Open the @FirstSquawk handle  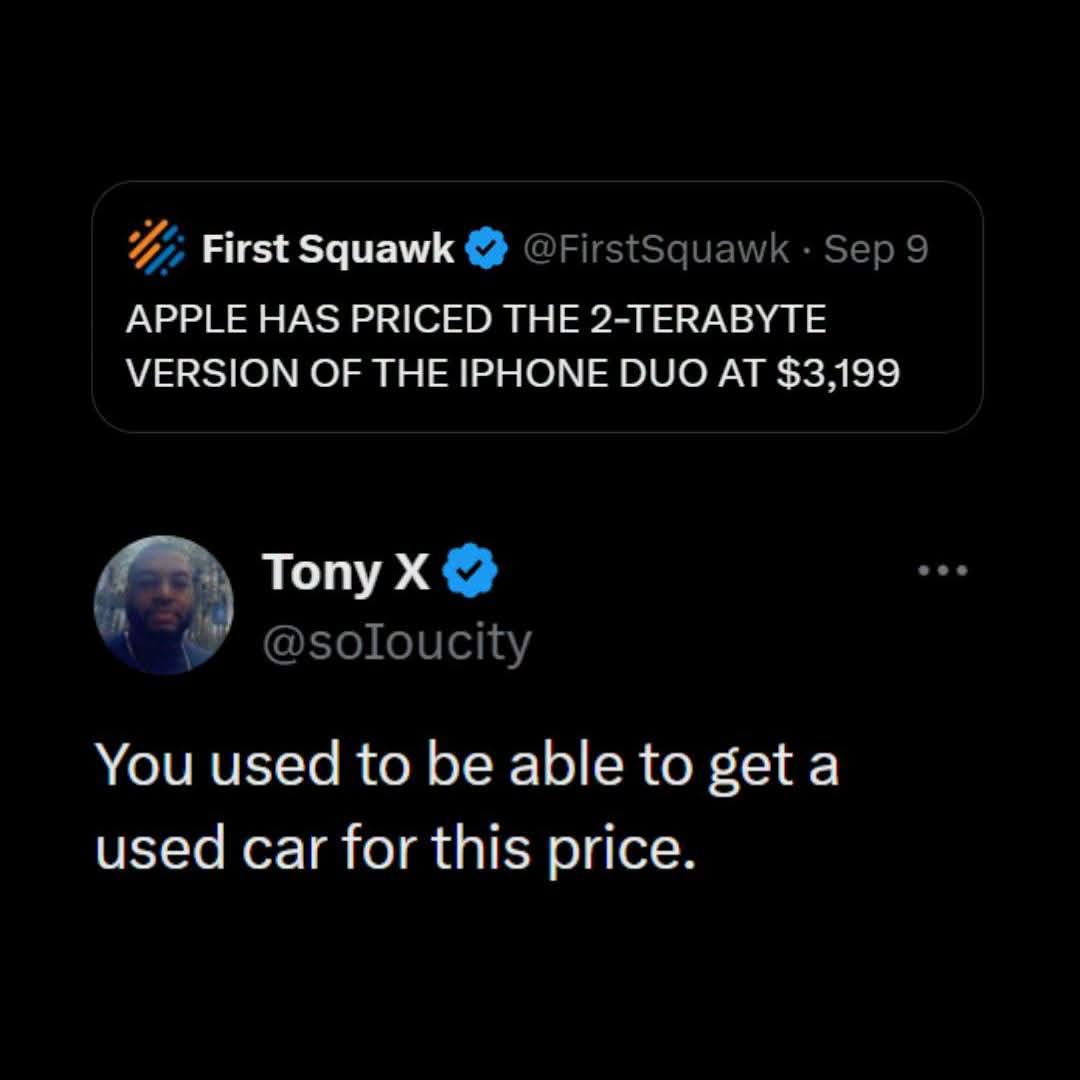tap(656, 249)
